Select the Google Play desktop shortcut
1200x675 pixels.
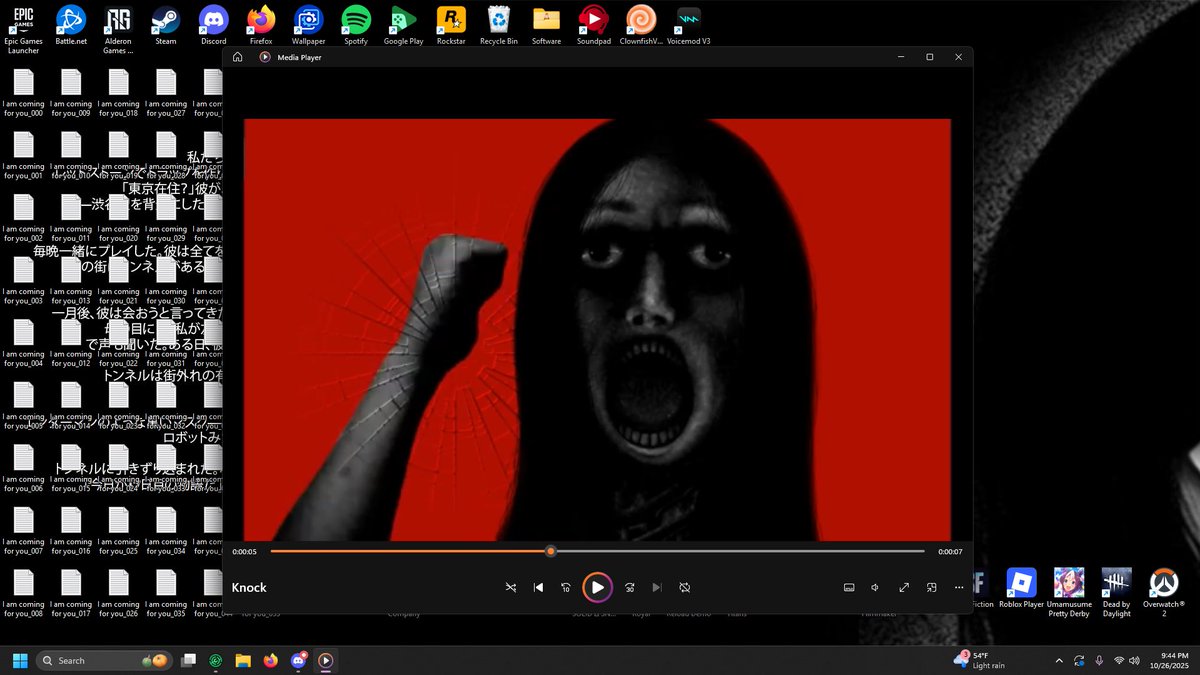[403, 26]
